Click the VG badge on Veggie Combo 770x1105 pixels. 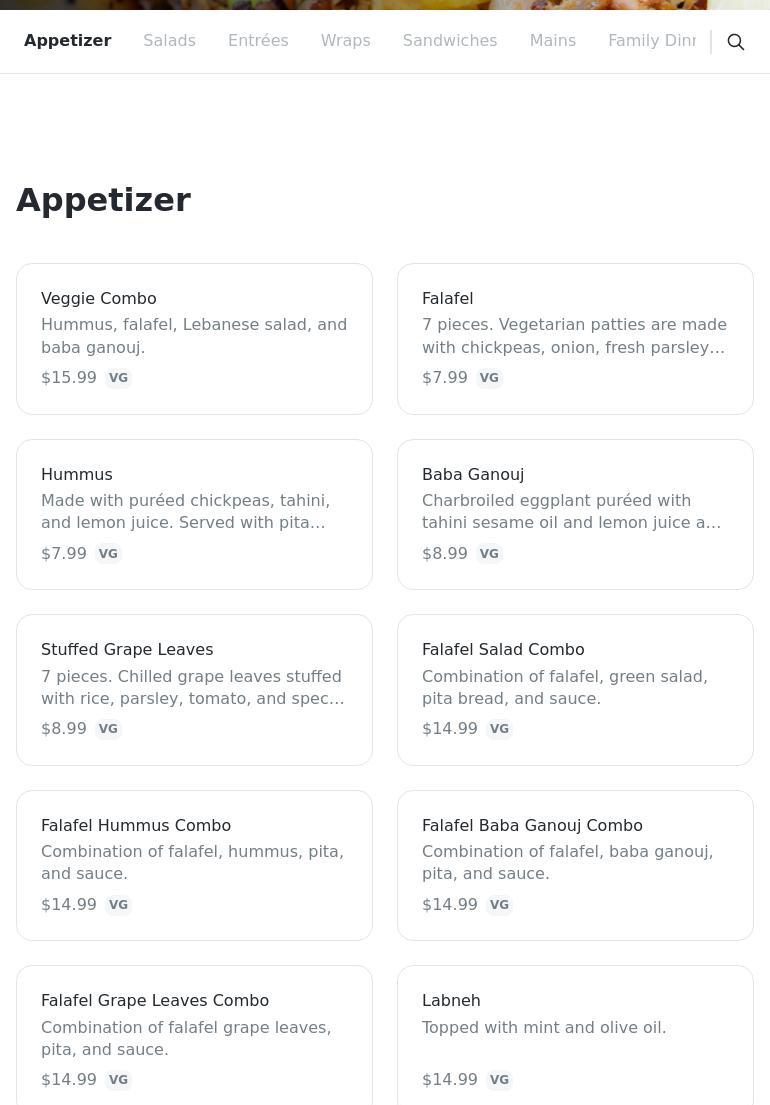tap(118, 378)
